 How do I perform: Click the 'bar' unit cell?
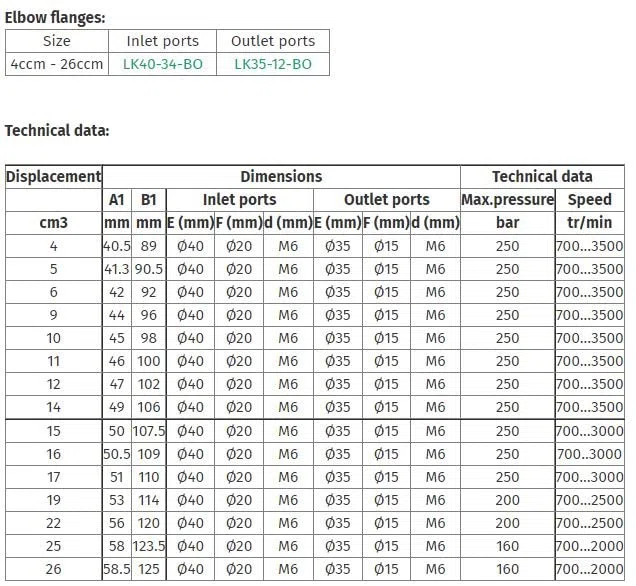[507, 223]
